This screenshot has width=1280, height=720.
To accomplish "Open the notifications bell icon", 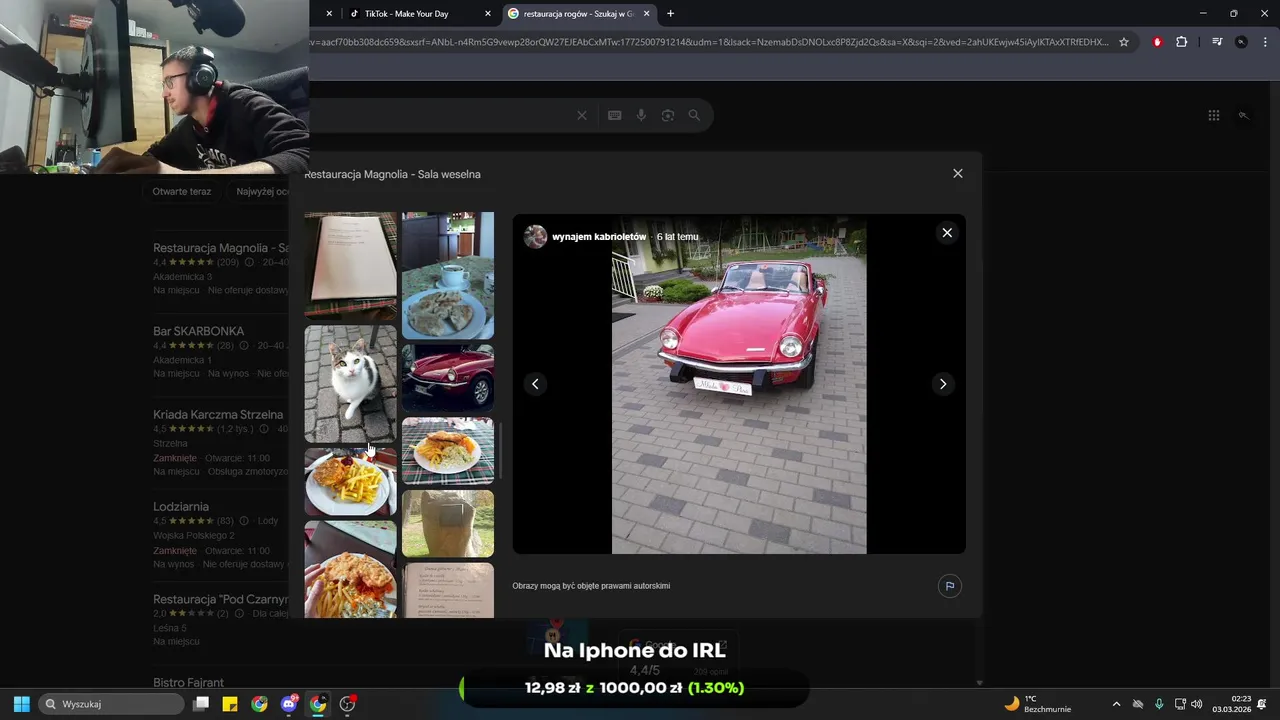I will coord(1262,704).
